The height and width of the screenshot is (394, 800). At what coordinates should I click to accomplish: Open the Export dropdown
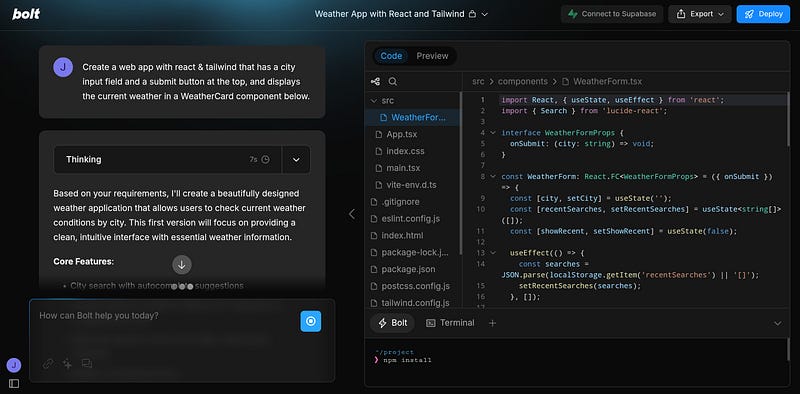699,14
